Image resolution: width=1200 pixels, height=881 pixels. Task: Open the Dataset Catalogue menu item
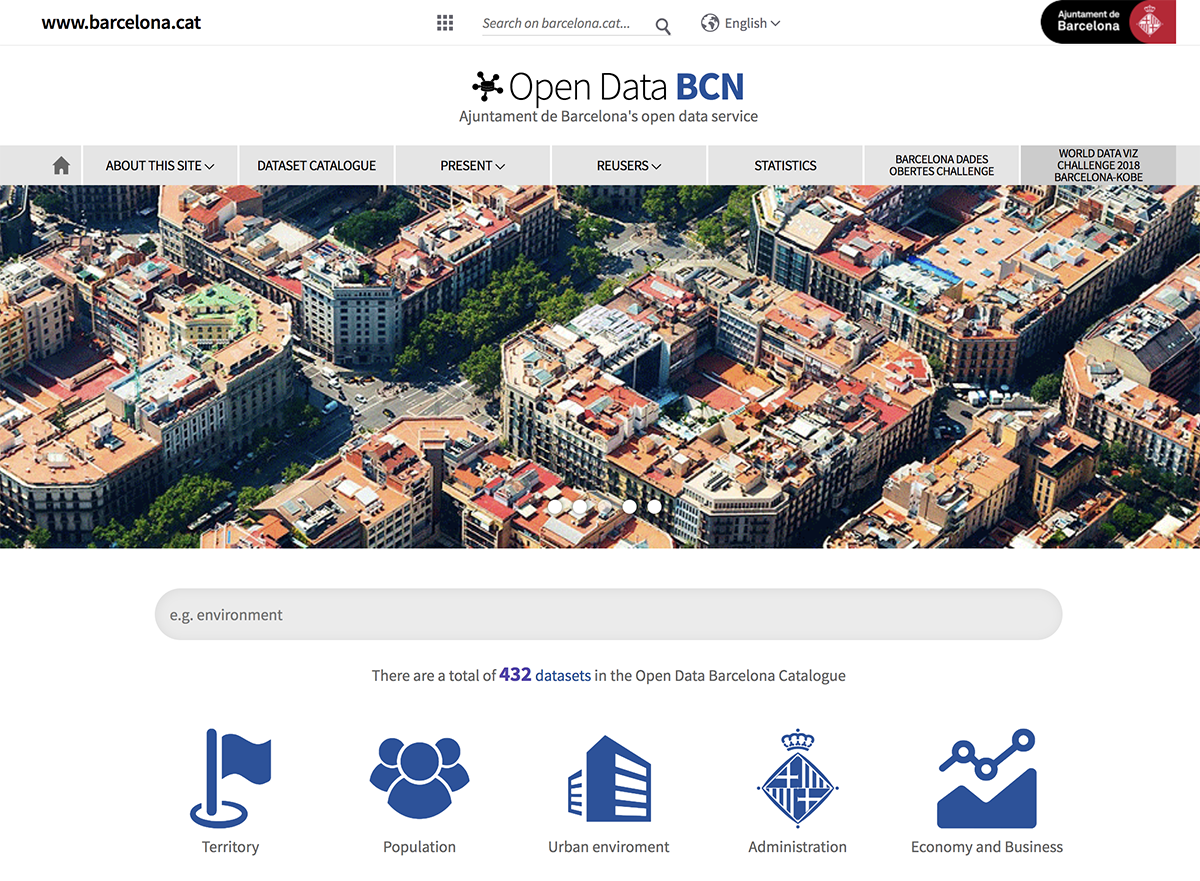pos(316,166)
